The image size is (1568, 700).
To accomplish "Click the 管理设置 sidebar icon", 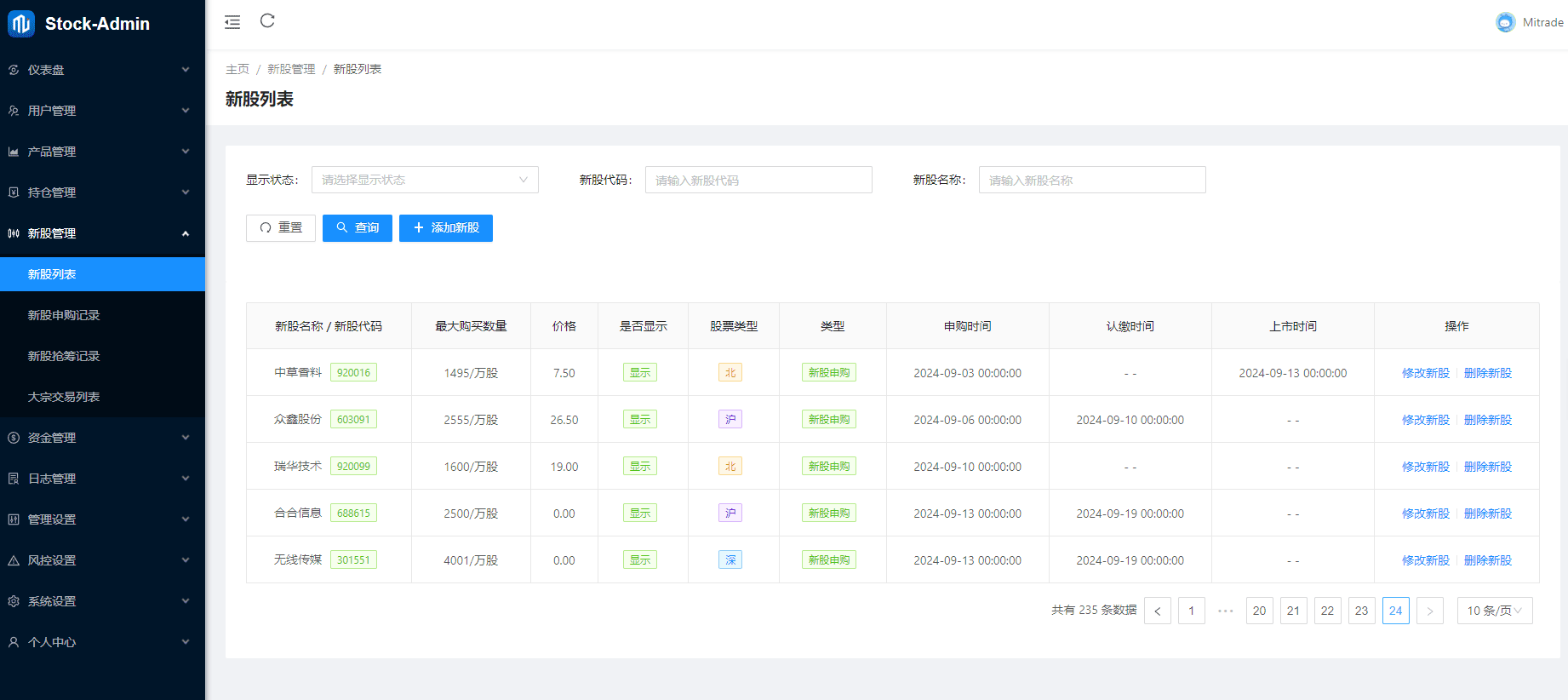I will coord(14,519).
